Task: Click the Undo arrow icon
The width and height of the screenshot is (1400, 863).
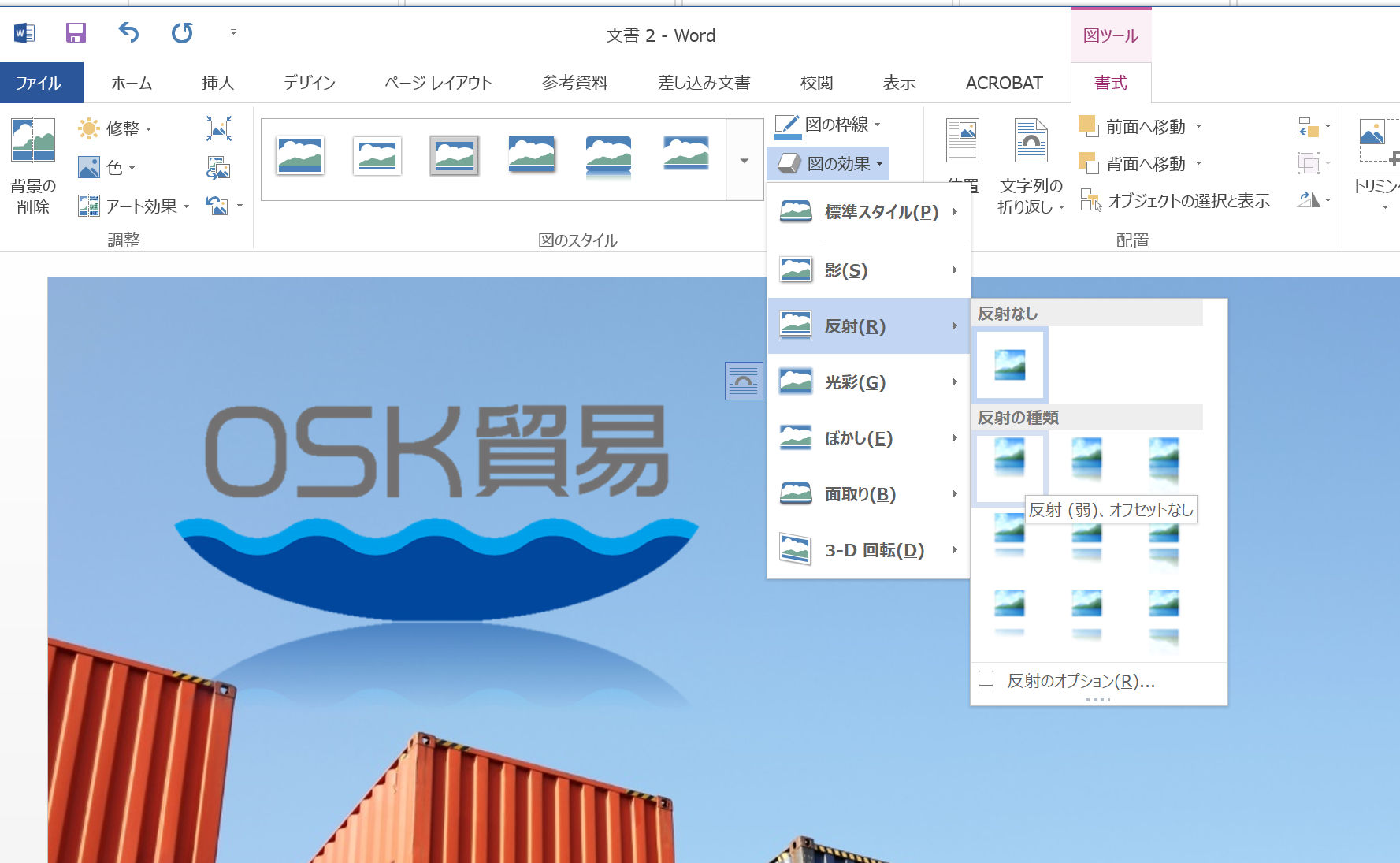Action: 128,33
